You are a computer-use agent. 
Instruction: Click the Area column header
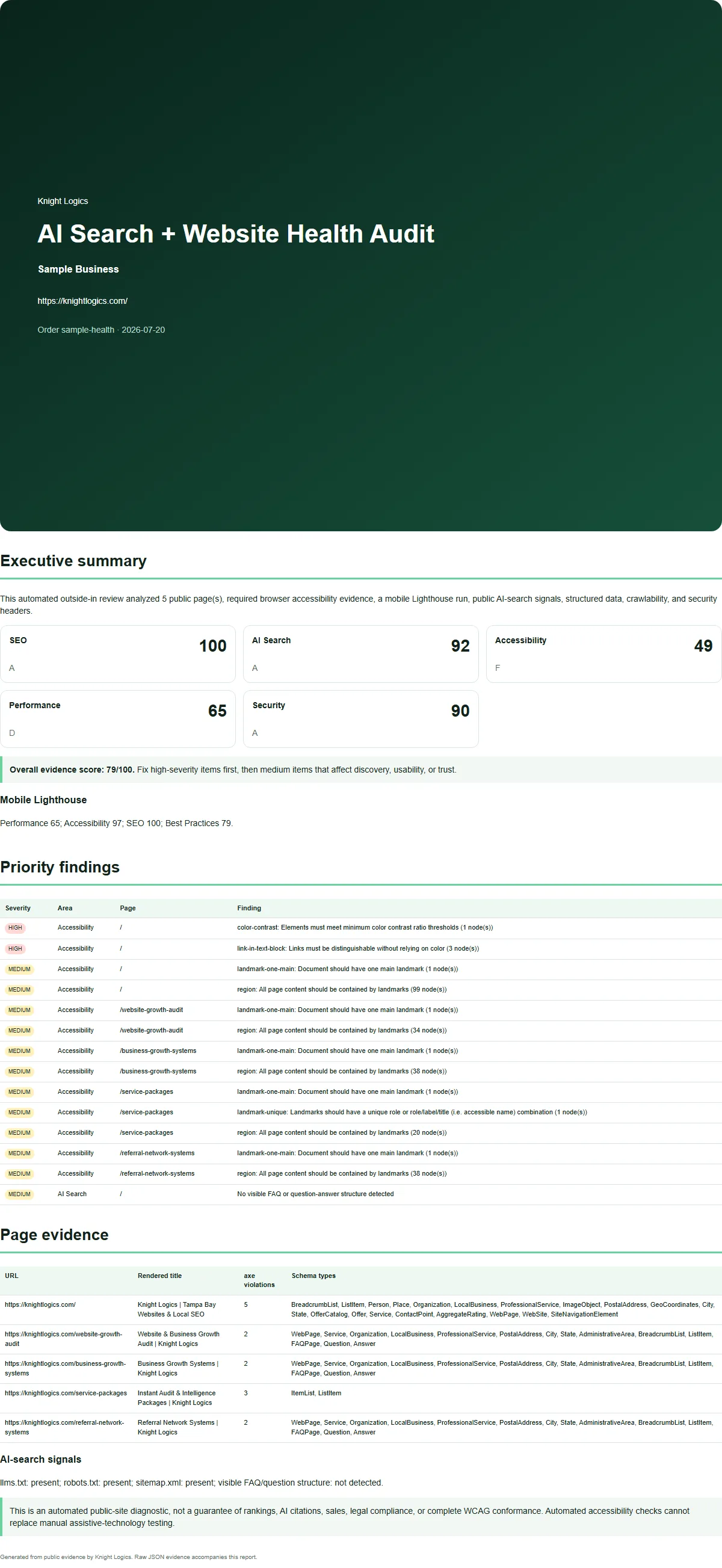click(x=65, y=908)
